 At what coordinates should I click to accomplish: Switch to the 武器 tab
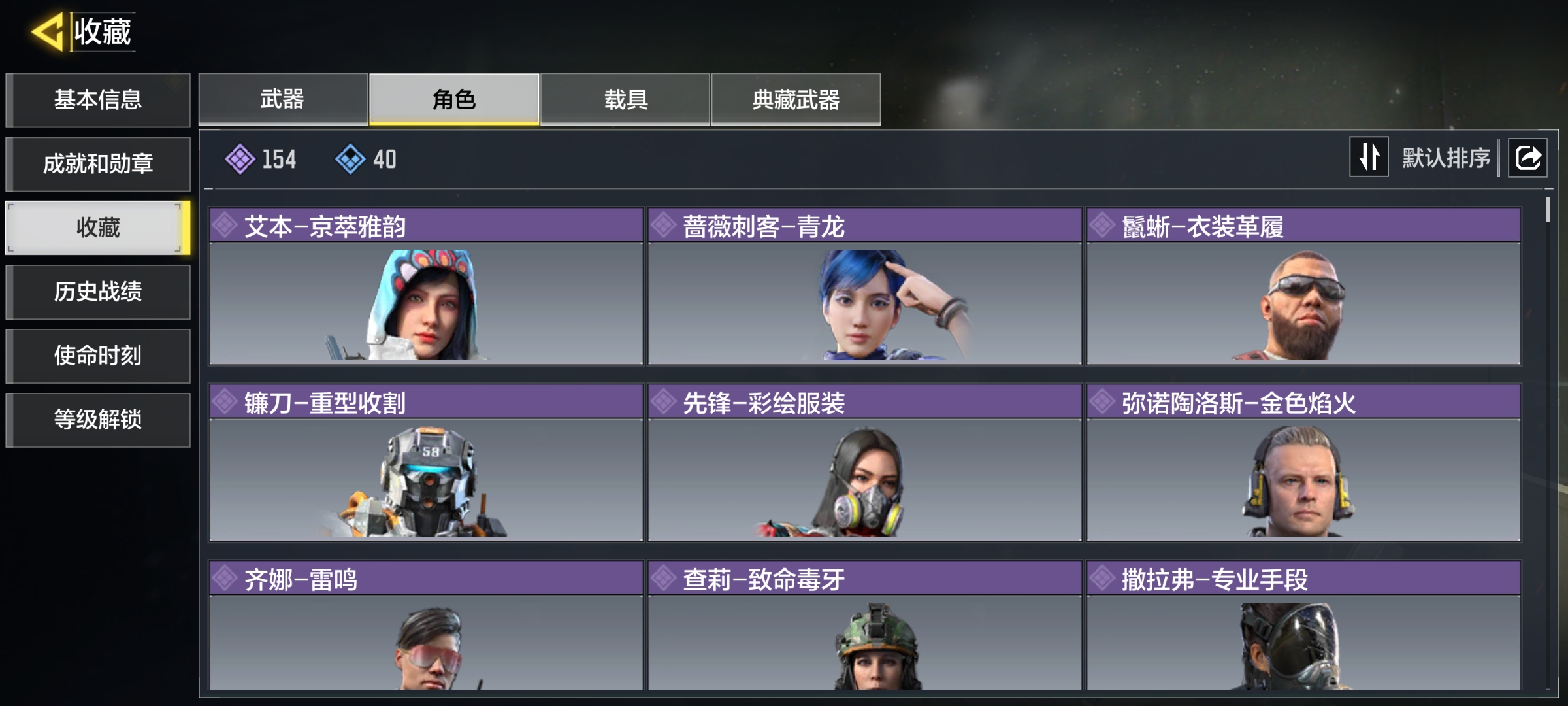point(283,99)
